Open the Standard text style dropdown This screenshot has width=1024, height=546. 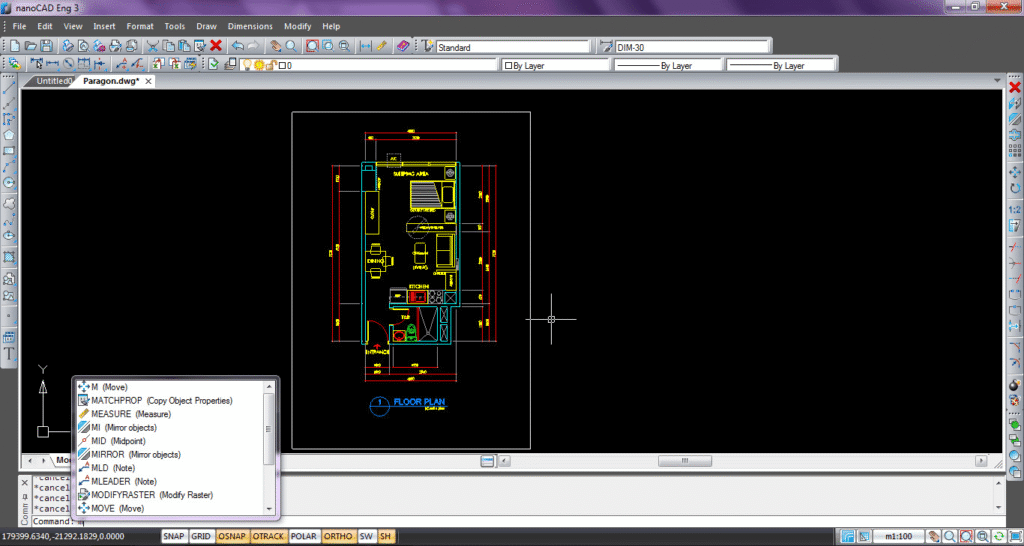click(512, 47)
